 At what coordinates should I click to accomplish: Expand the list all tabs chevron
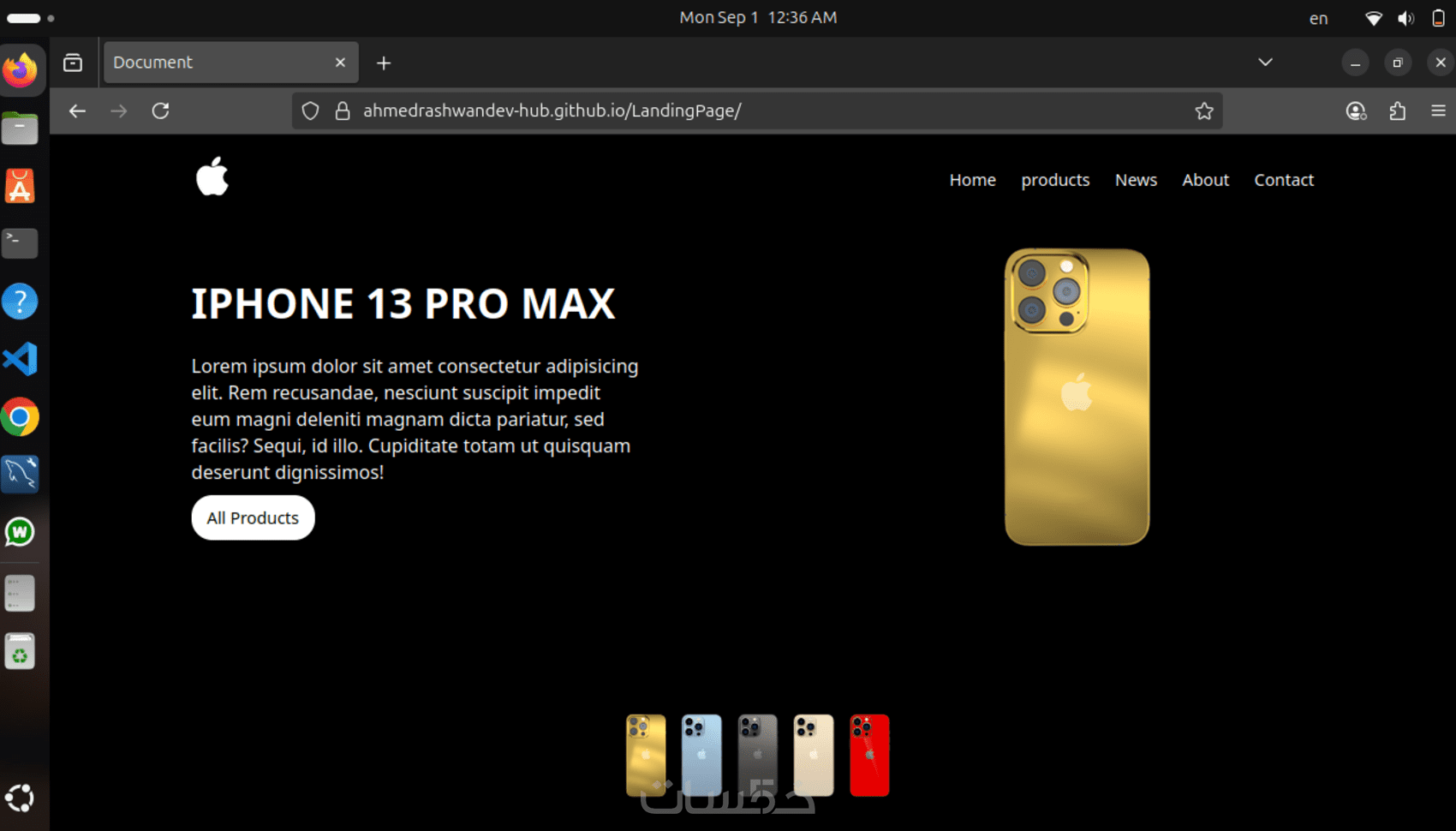1265,63
